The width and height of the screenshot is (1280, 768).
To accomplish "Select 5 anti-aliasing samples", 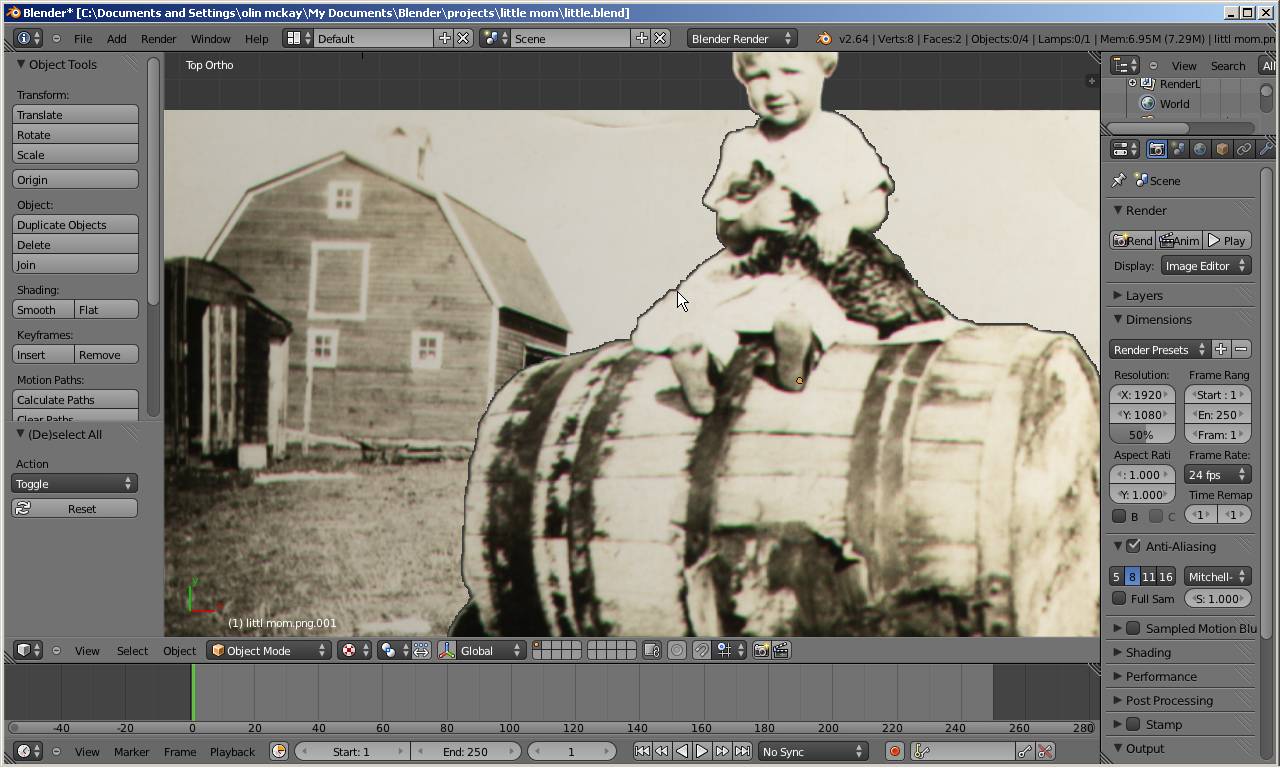I will [1116, 576].
